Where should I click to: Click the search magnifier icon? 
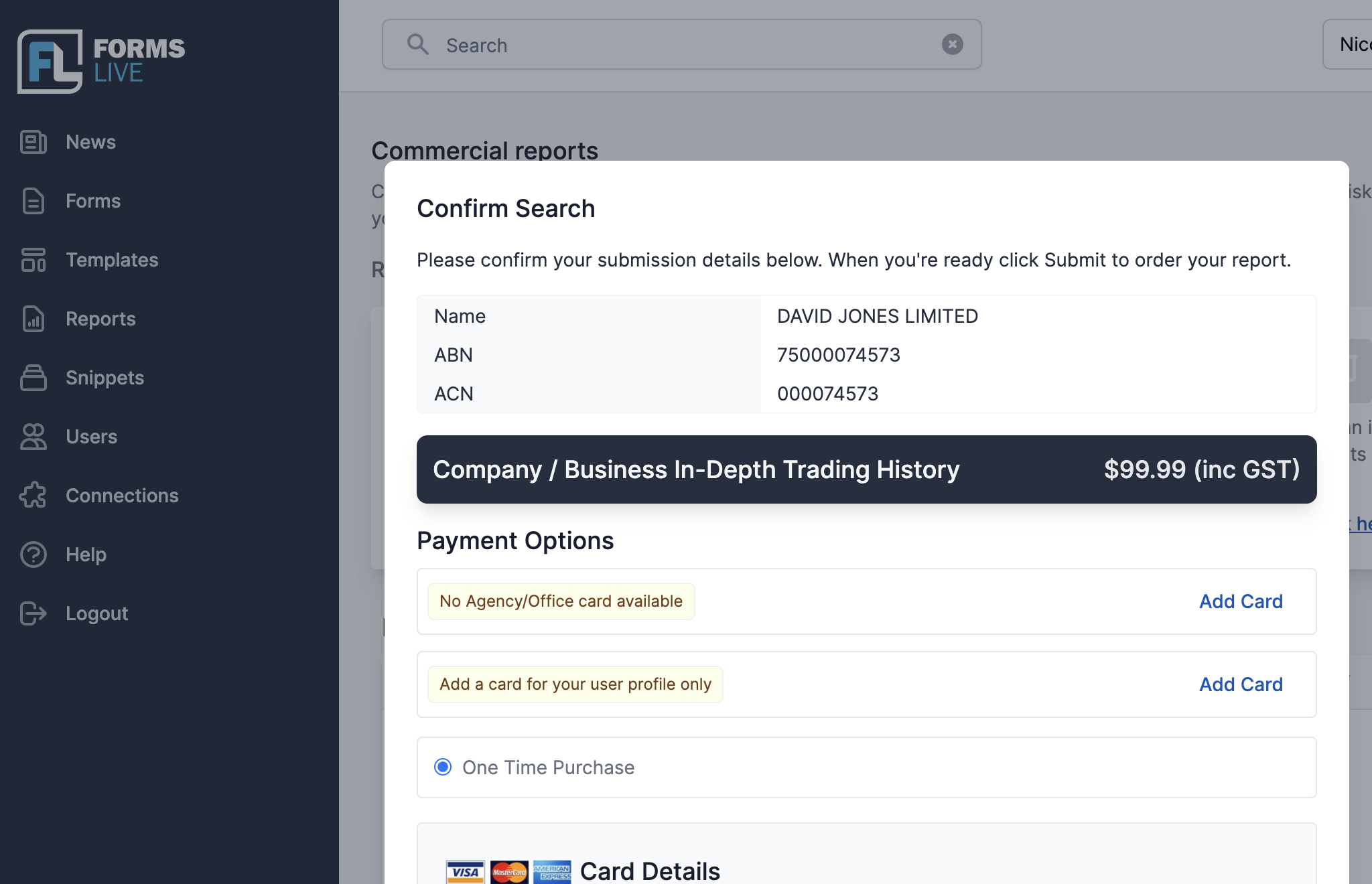(x=418, y=44)
